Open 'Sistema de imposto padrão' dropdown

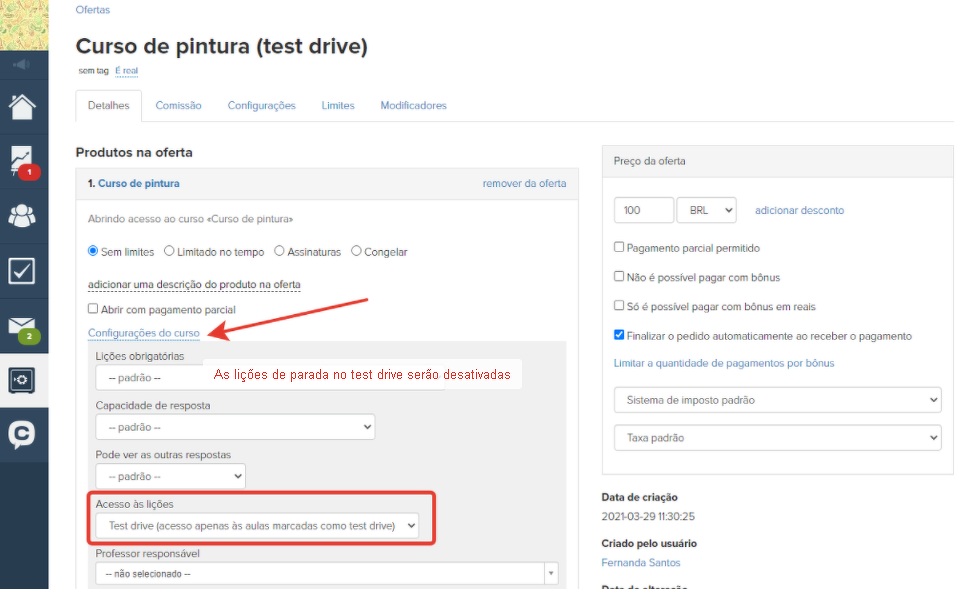(x=777, y=400)
